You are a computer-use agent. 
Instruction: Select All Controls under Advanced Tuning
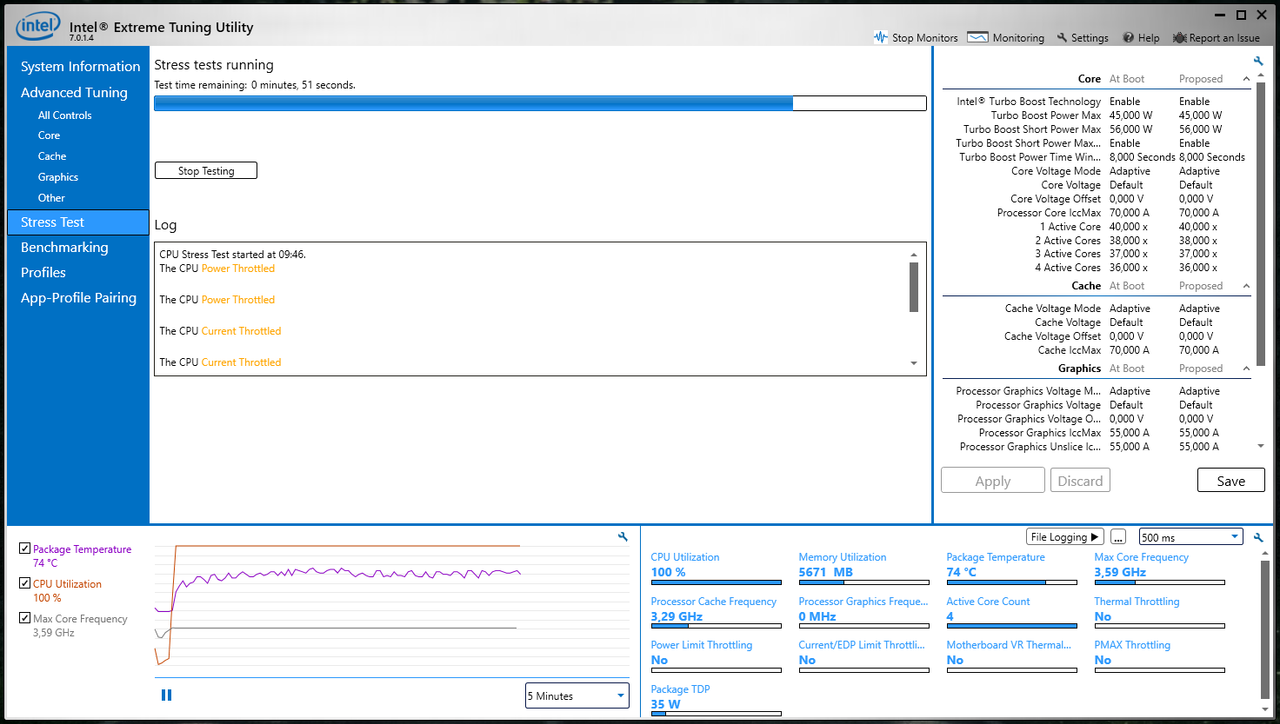[65, 116]
